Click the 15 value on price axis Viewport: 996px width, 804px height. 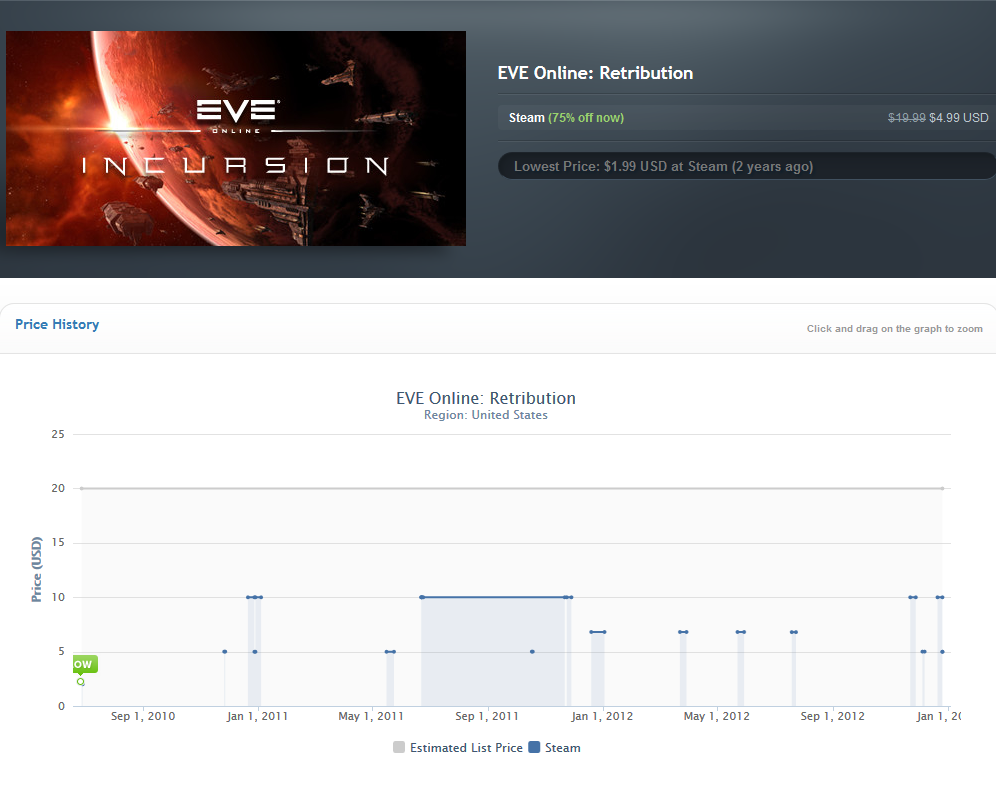coord(58,542)
